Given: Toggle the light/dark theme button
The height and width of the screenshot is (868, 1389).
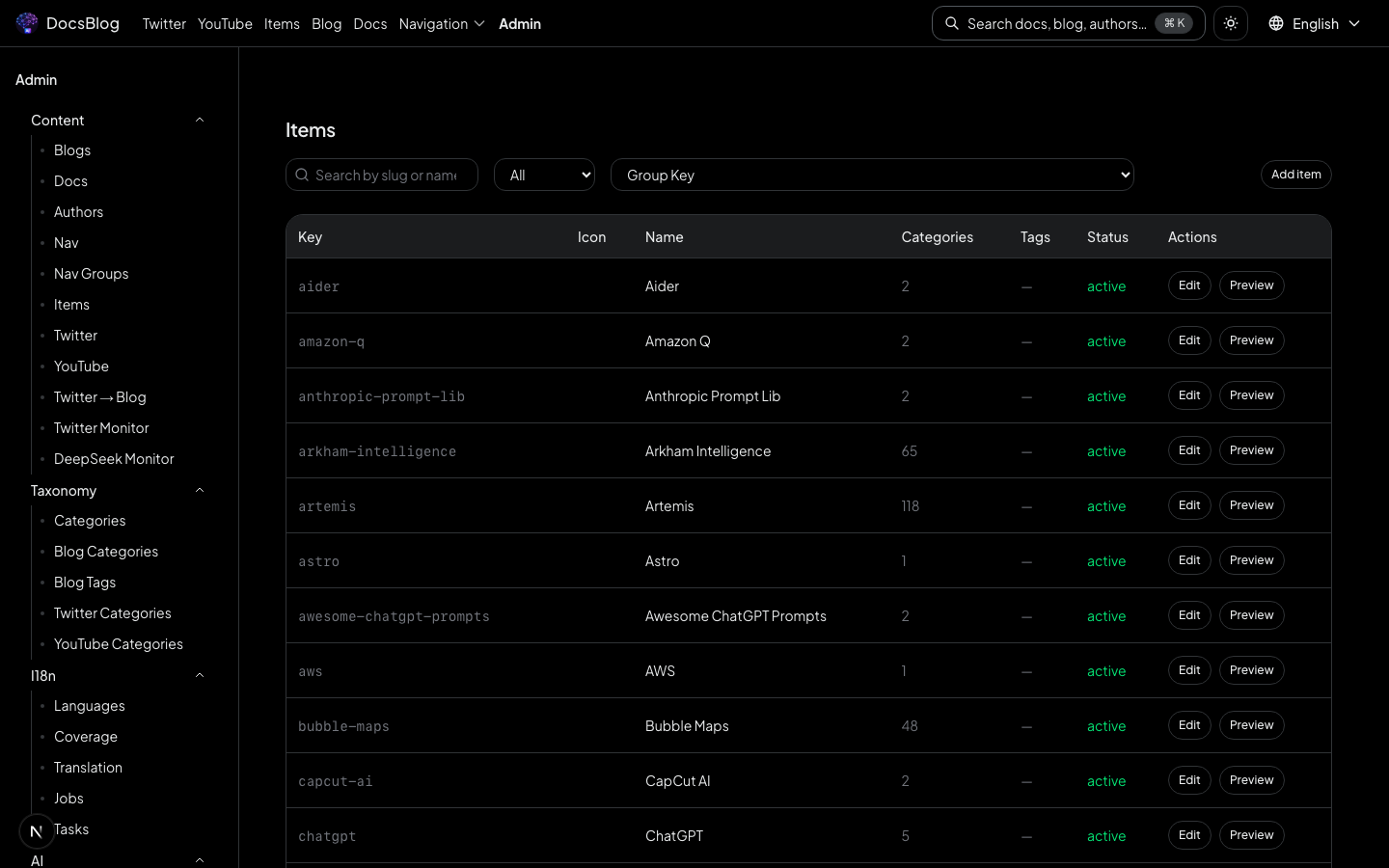Looking at the screenshot, I should 1231,23.
